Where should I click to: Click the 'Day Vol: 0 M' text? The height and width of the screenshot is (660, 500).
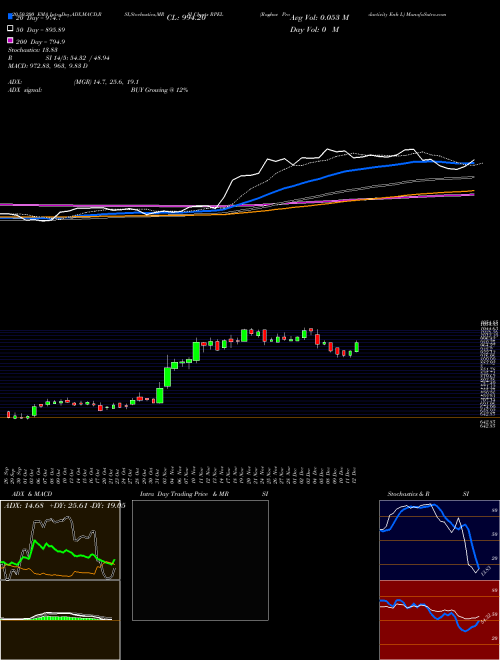click(314, 29)
